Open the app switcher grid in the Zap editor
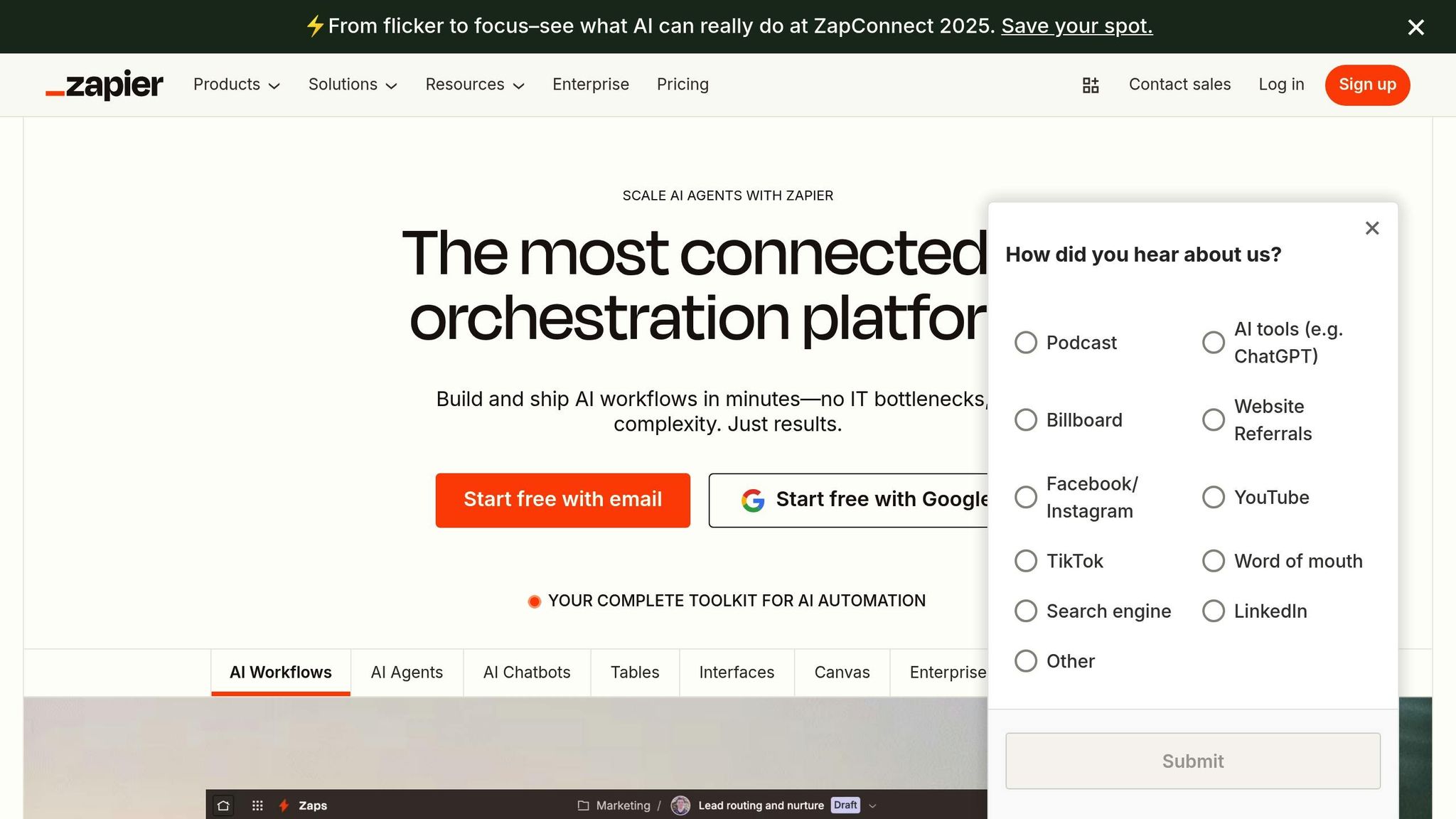The height and width of the screenshot is (819, 1456). click(257, 805)
